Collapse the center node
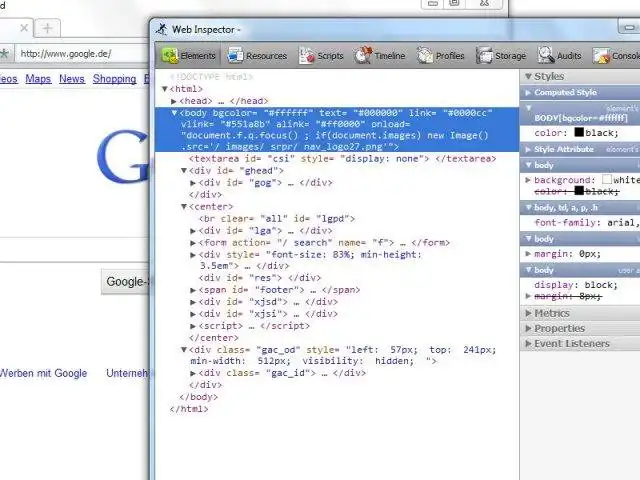This screenshot has height=480, width=640. pyautogui.click(x=184, y=207)
